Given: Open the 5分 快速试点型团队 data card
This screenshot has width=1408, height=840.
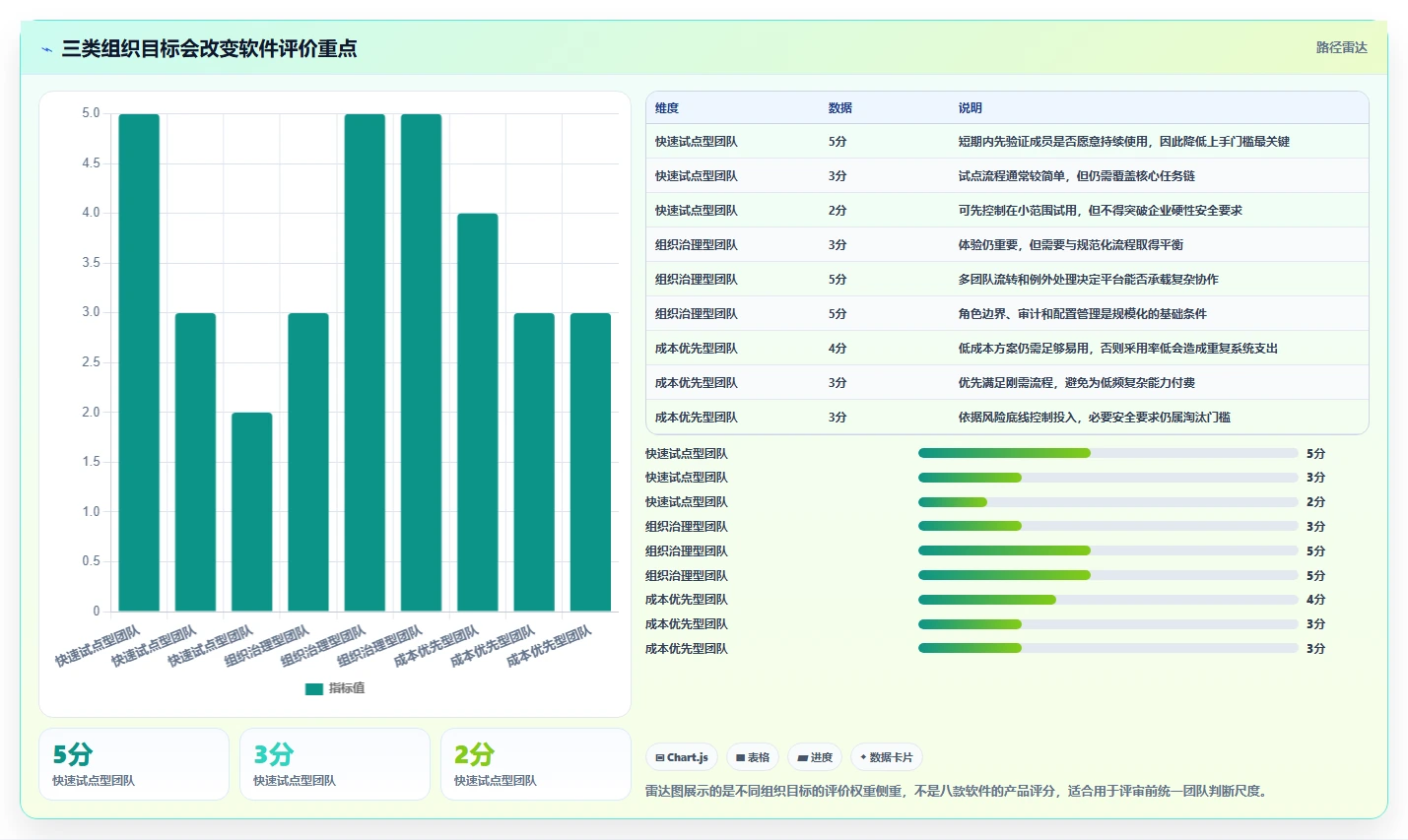Looking at the screenshot, I should point(134,764).
